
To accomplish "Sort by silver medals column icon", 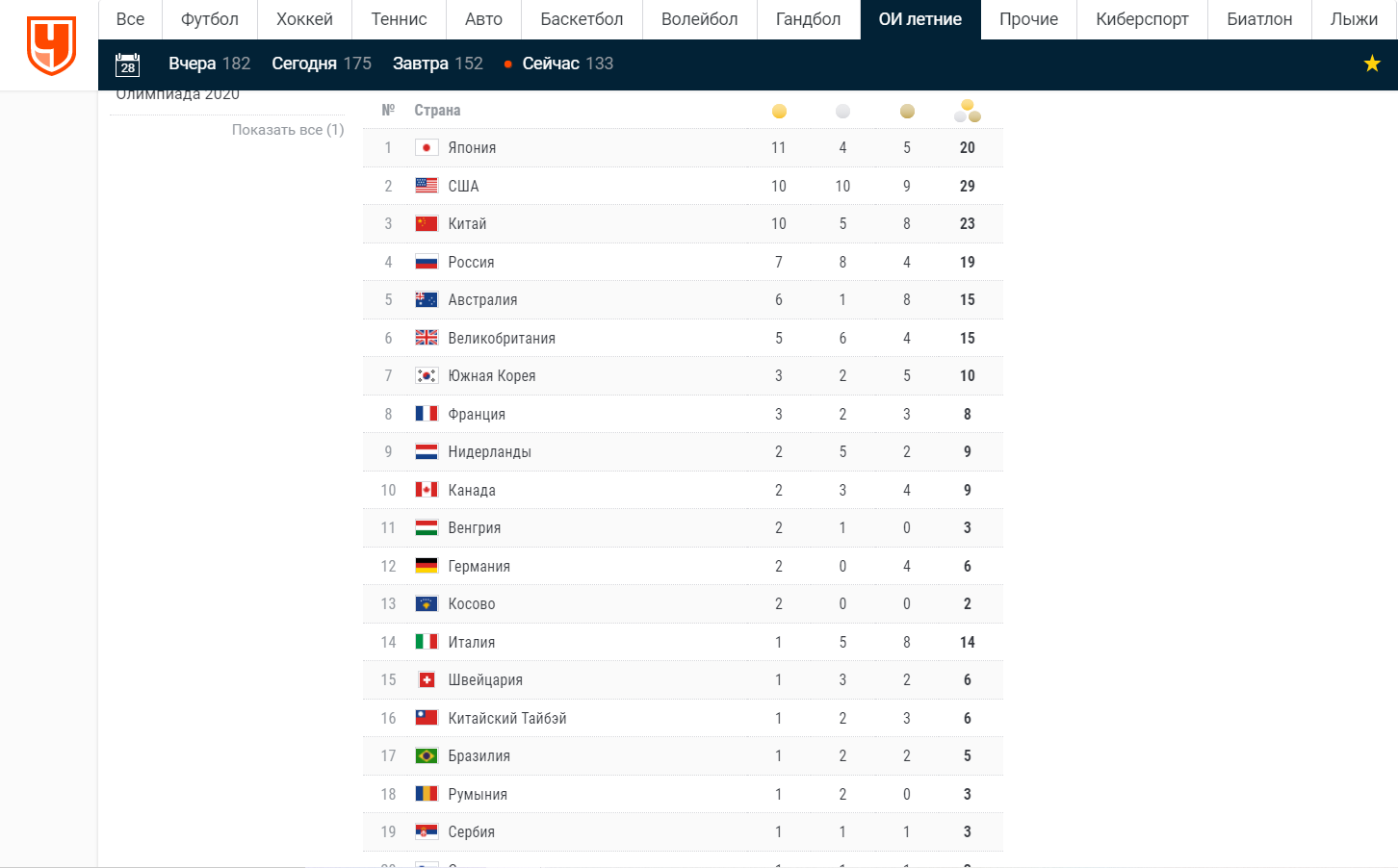I will click(x=842, y=112).
